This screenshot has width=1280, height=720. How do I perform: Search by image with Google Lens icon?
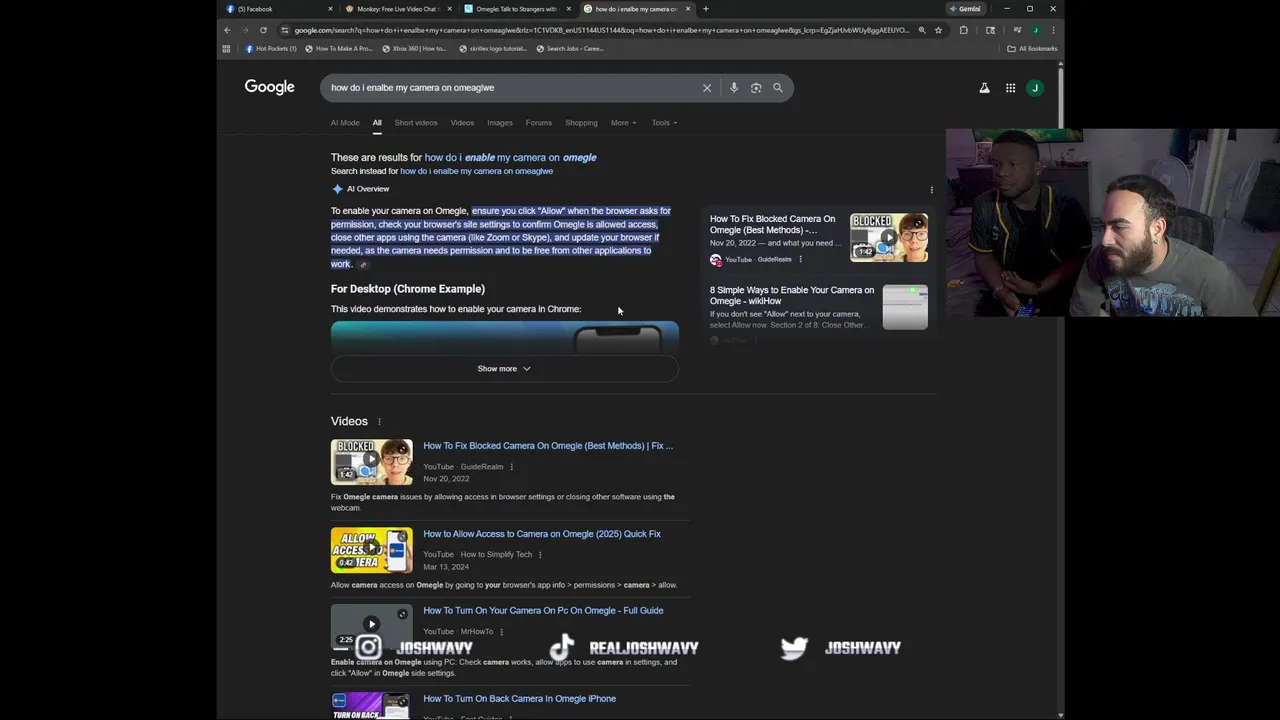756,87
